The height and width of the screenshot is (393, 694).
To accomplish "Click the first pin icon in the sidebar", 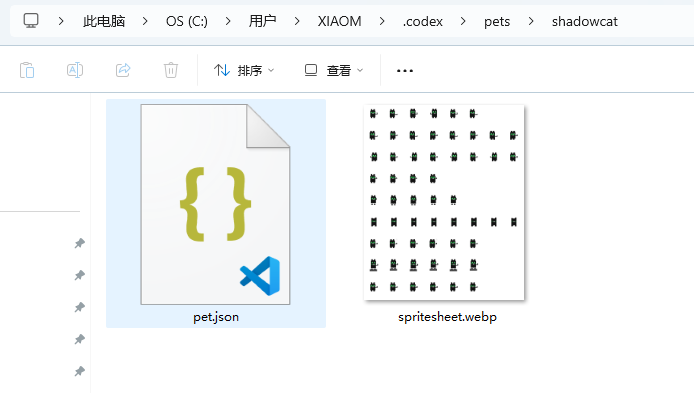I will [x=80, y=243].
